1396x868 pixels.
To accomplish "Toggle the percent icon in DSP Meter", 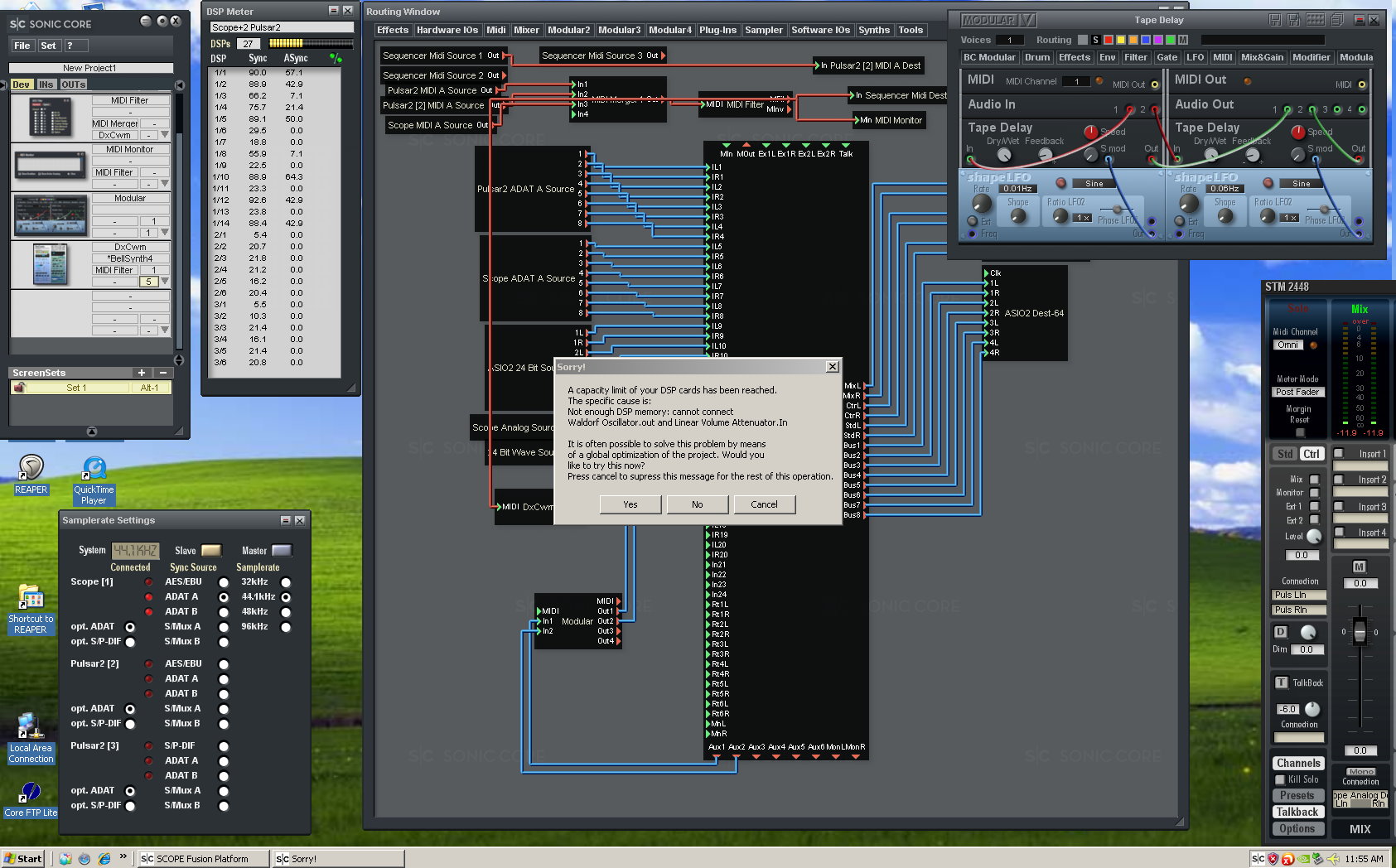I will click(335, 58).
